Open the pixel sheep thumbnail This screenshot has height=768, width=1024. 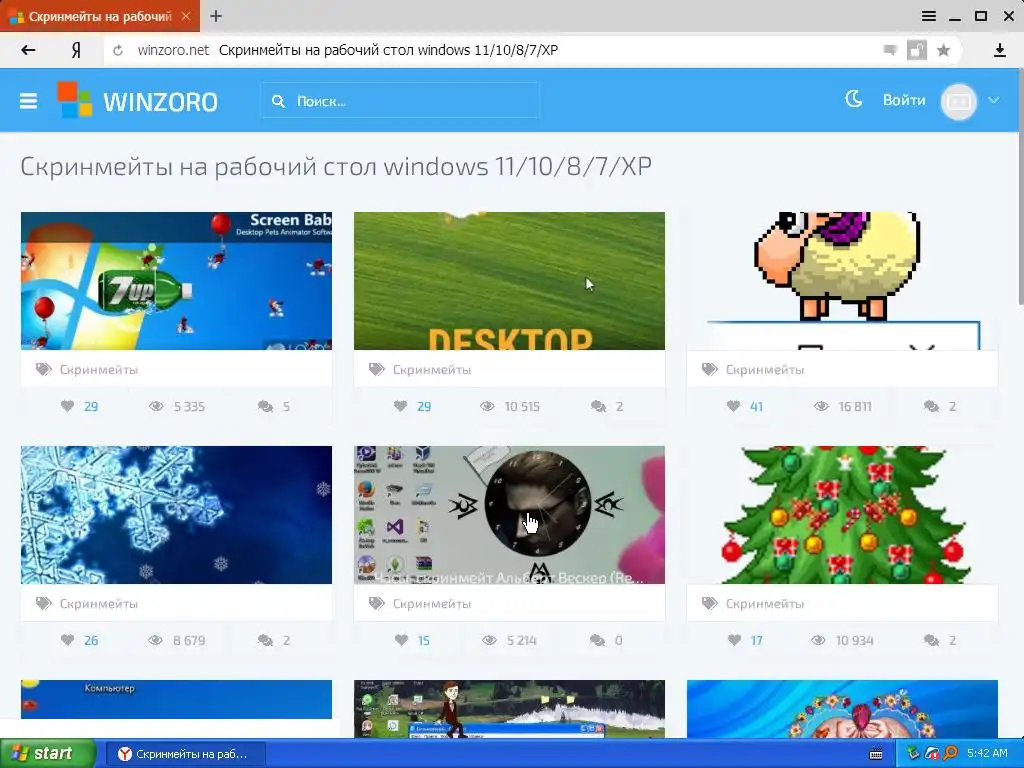(x=842, y=281)
